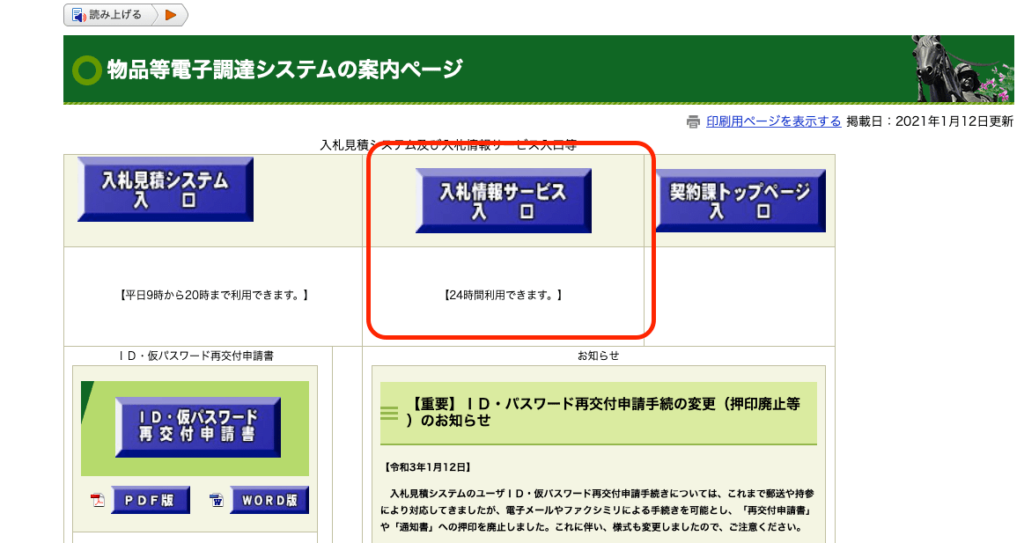Screen dimensions: 1024x543
Task: Click the ID・仮パスワード再交付申請書 button
Action: click(x=197, y=427)
